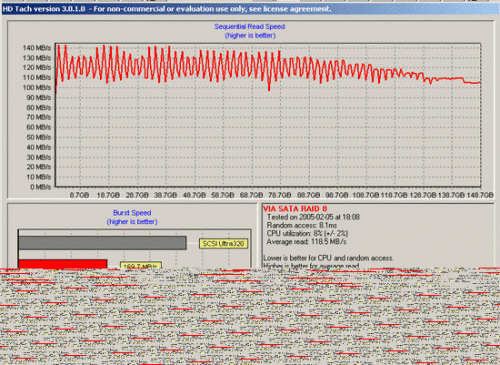Click the yellow SCSI Ultra320 label
Screen dimensions: 500x365
click(x=223, y=244)
